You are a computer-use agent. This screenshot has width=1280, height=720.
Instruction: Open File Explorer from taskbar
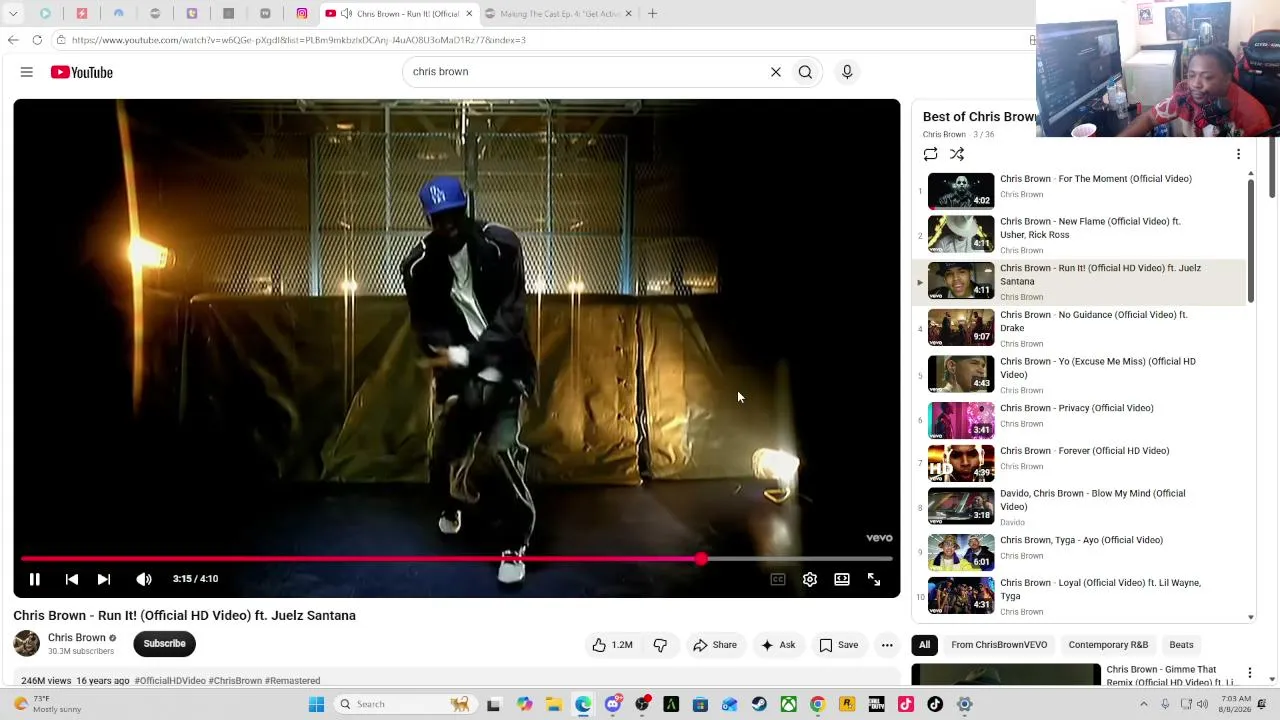click(x=554, y=704)
